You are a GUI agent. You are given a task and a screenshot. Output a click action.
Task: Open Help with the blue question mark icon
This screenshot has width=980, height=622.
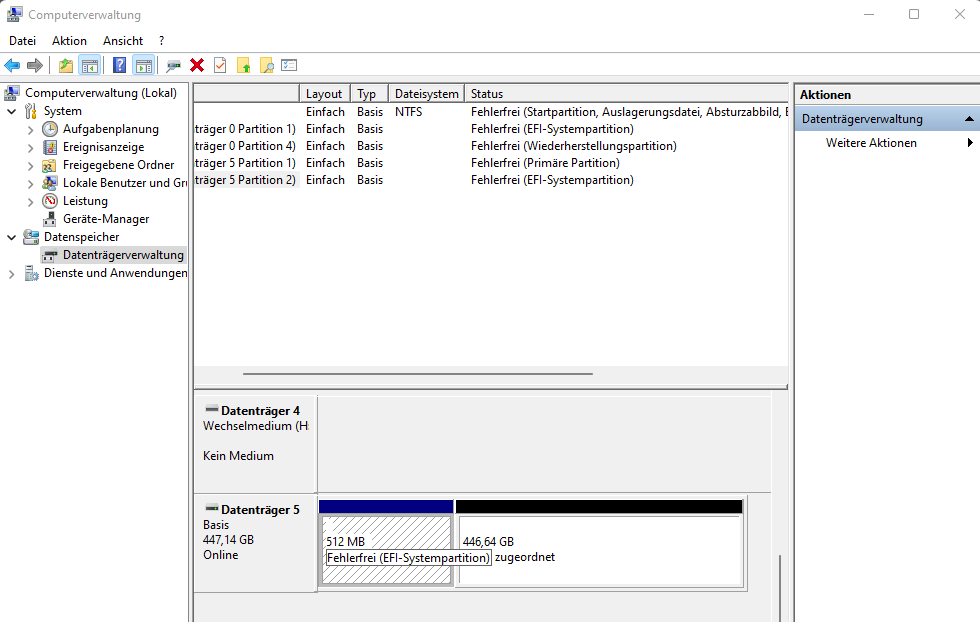click(119, 65)
